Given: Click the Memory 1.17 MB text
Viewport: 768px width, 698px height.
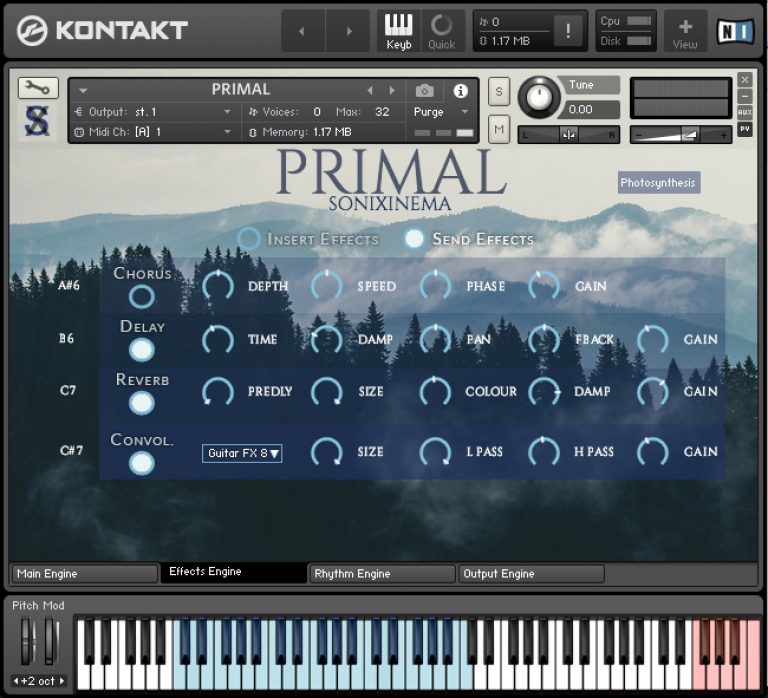Looking at the screenshot, I should [x=307, y=132].
